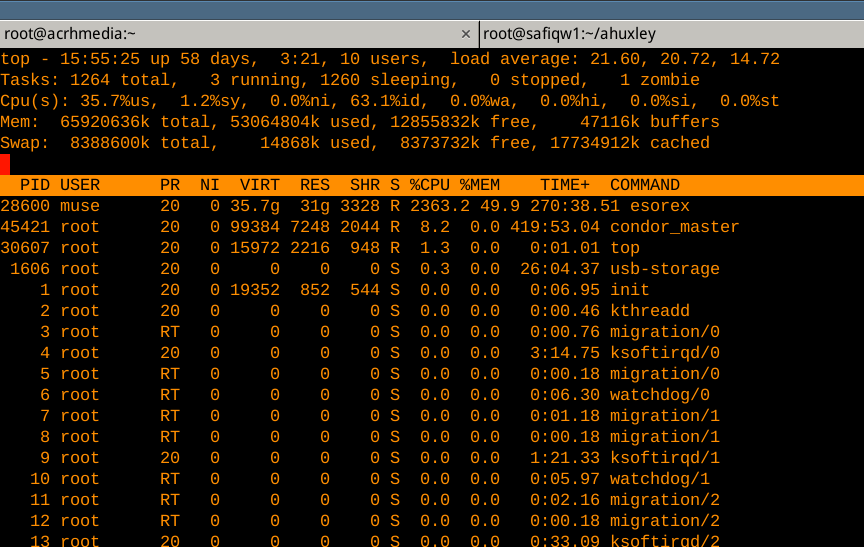Select the usb-storage process name

(665, 269)
